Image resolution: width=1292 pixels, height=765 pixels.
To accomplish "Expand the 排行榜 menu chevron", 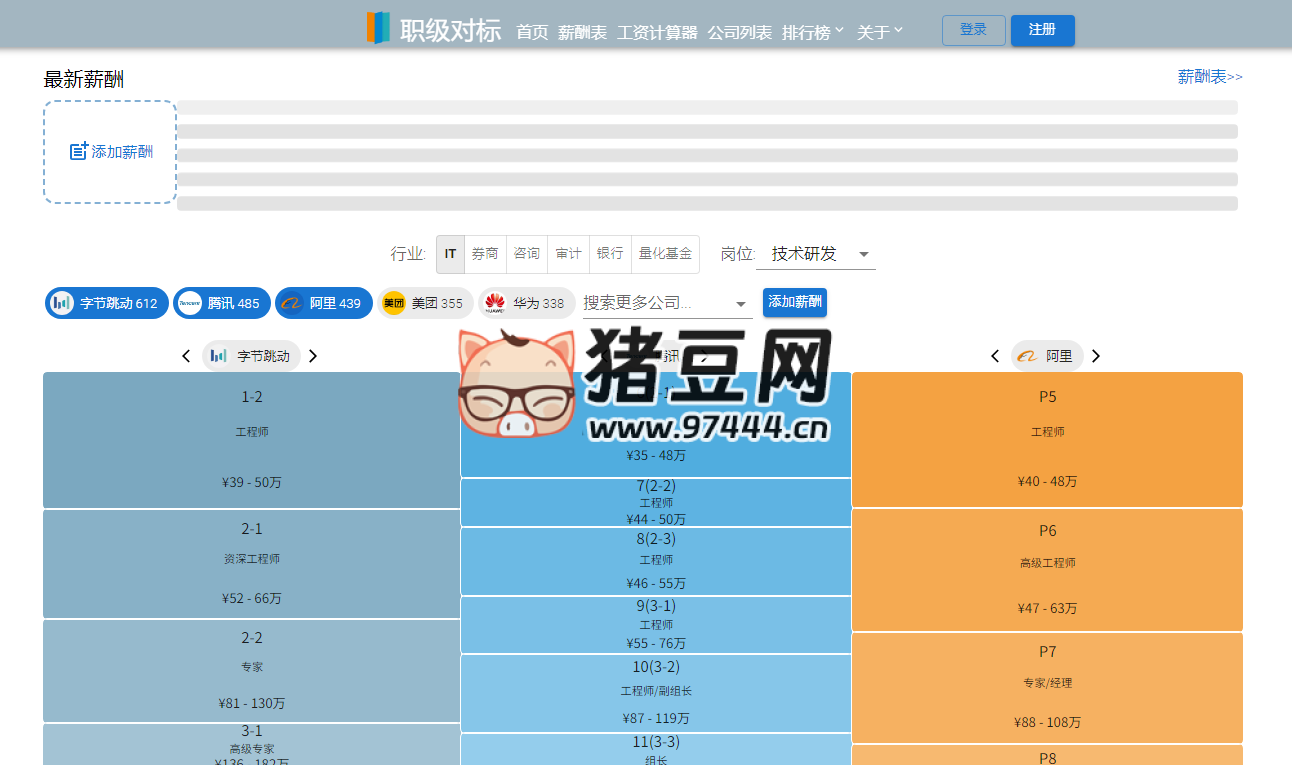I will pyautogui.click(x=838, y=31).
